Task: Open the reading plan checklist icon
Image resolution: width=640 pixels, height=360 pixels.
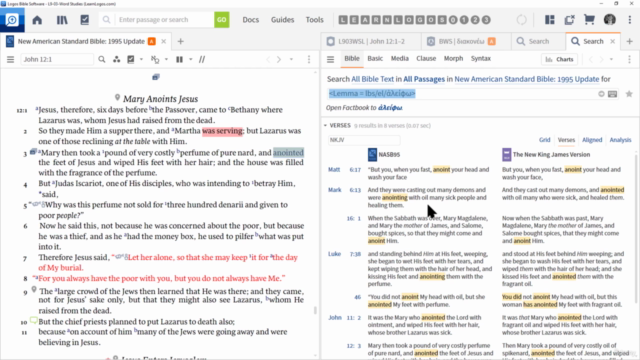Action: pyautogui.click(x=84, y=20)
